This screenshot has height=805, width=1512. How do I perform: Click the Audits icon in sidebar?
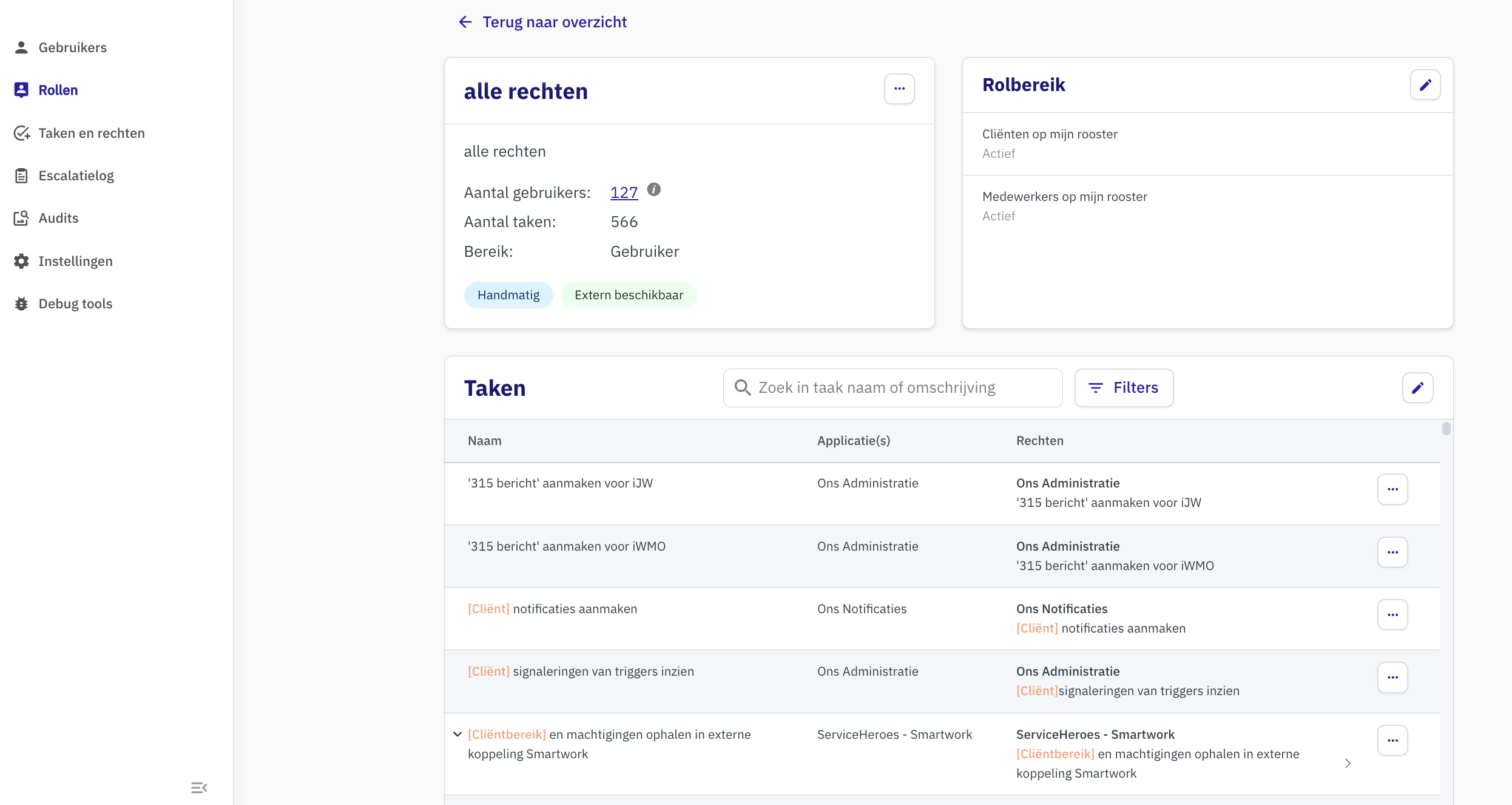click(21, 218)
